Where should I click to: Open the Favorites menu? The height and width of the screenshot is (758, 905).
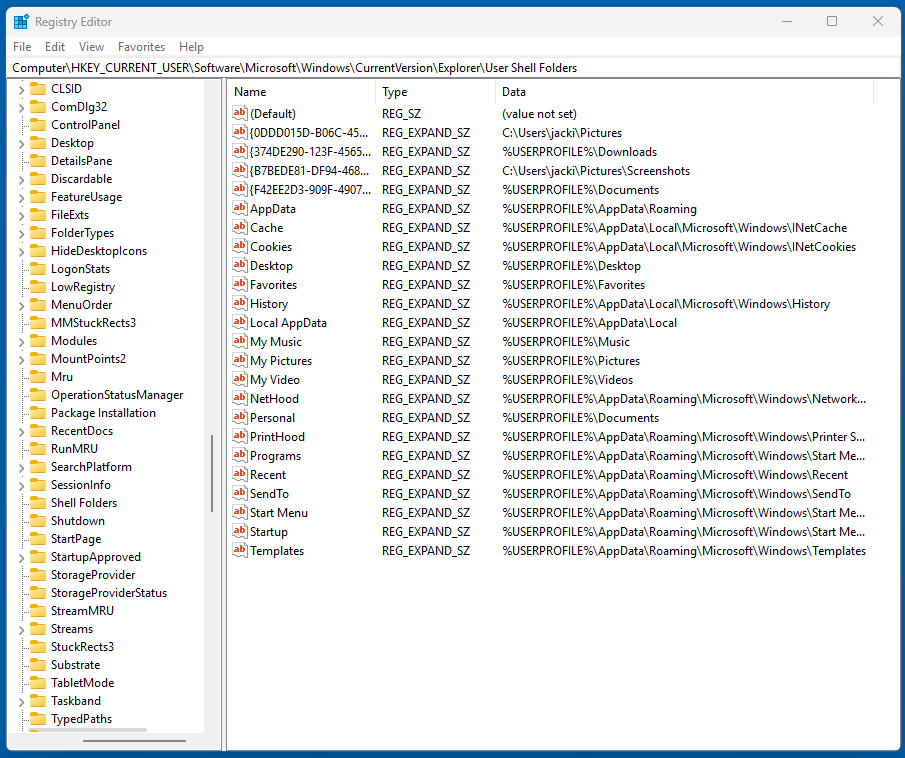coord(141,46)
